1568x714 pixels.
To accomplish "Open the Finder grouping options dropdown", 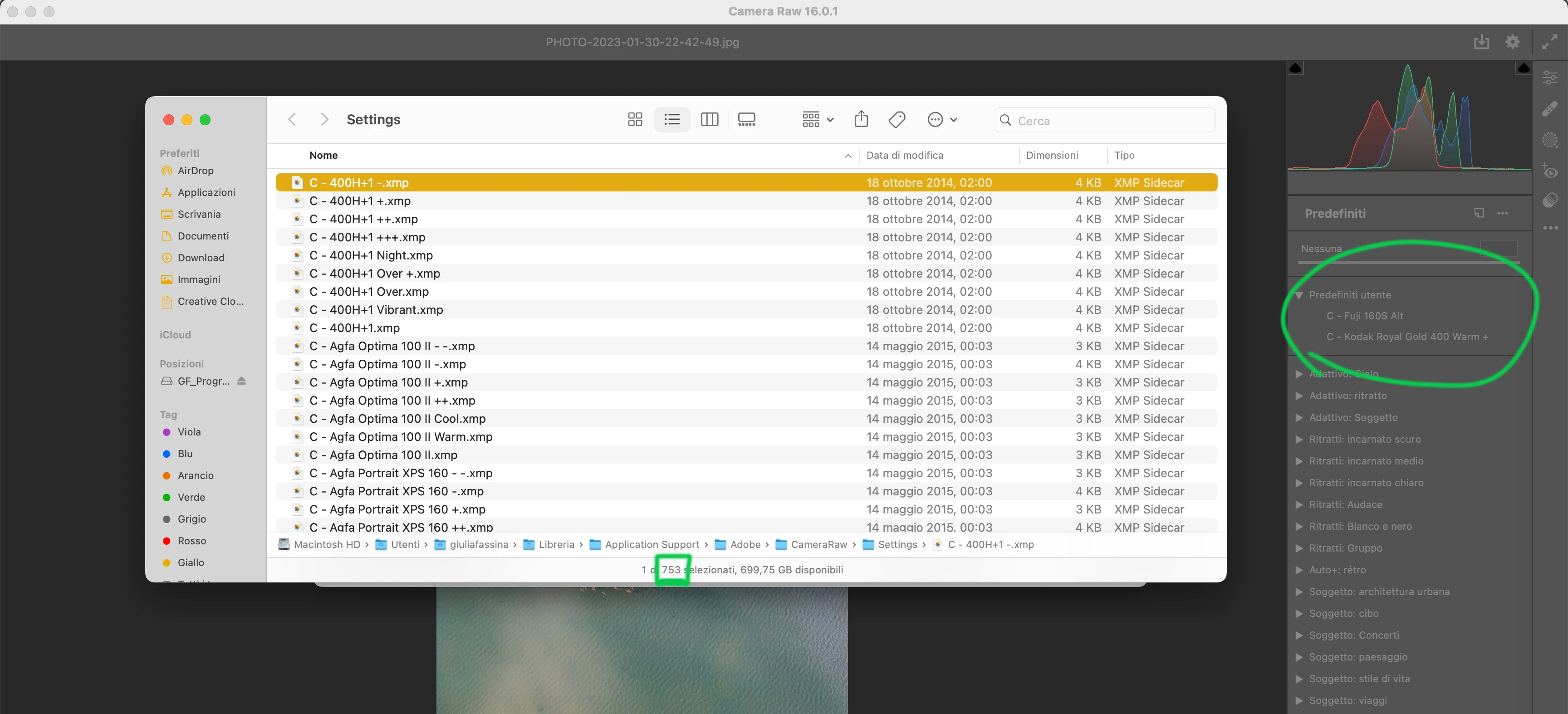I will click(818, 119).
